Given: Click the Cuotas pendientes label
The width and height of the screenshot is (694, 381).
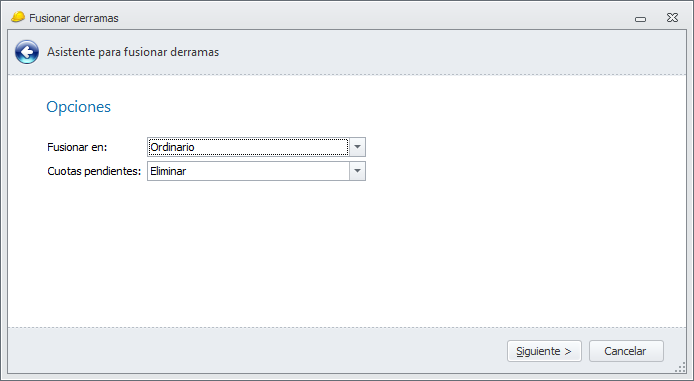Looking at the screenshot, I should pos(94,171).
